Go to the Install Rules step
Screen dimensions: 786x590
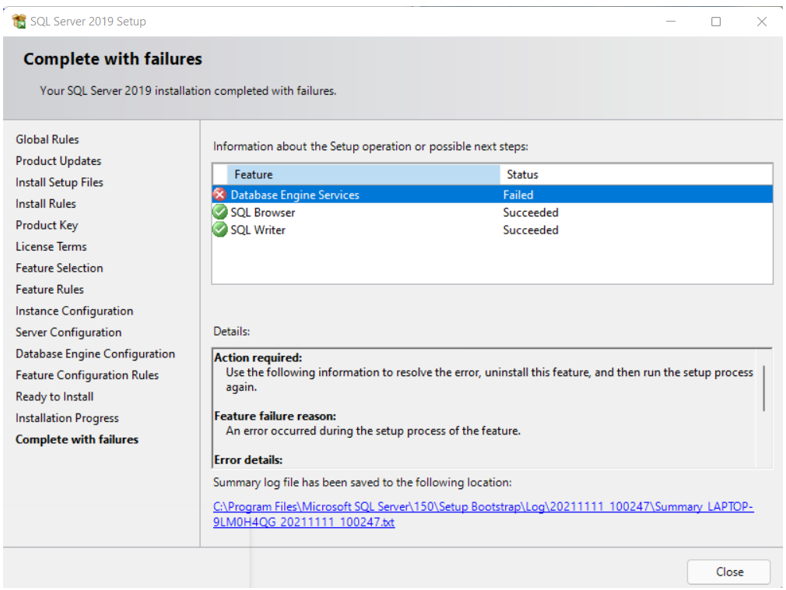(46, 204)
